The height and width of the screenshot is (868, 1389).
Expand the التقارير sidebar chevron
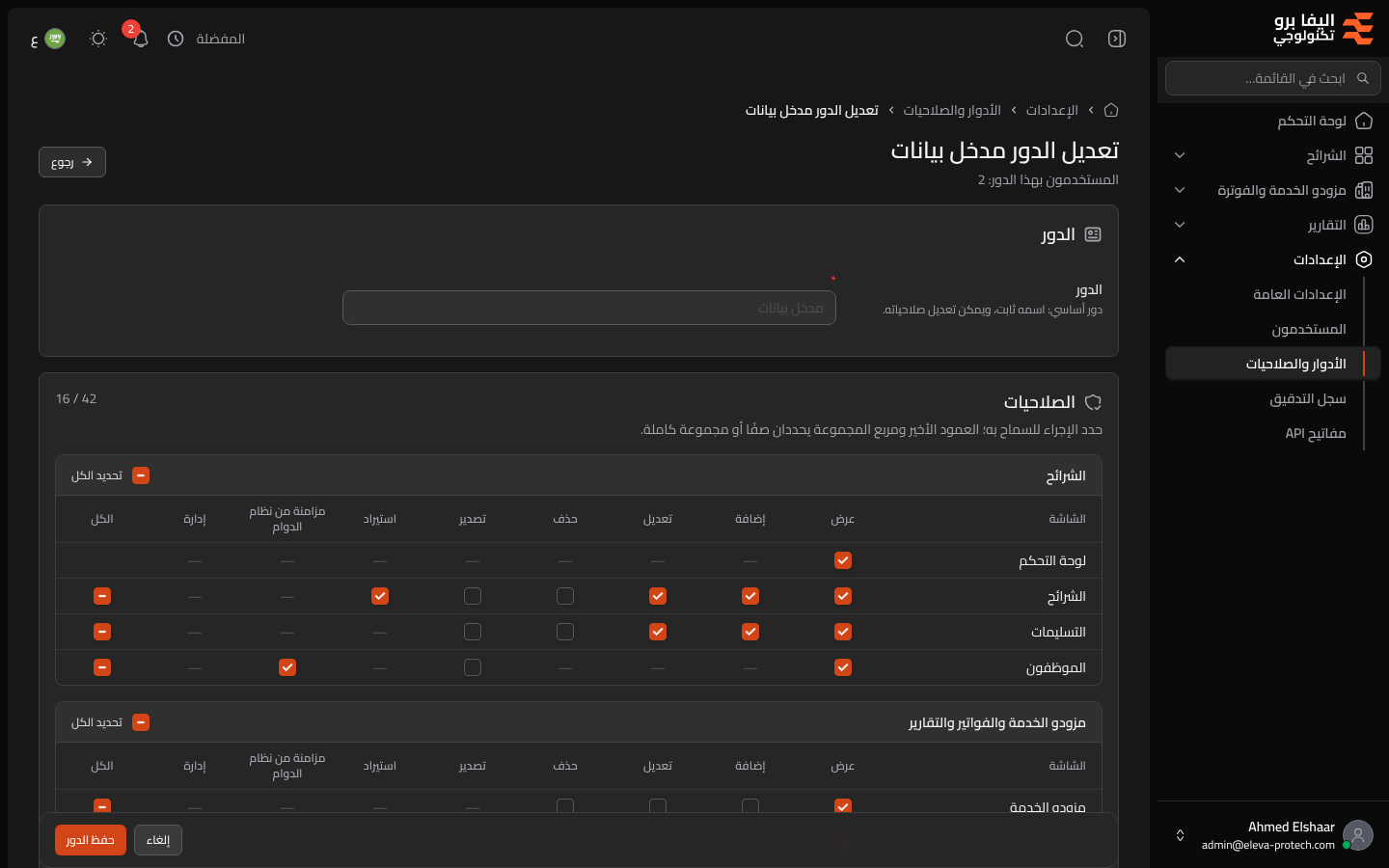pos(1180,225)
